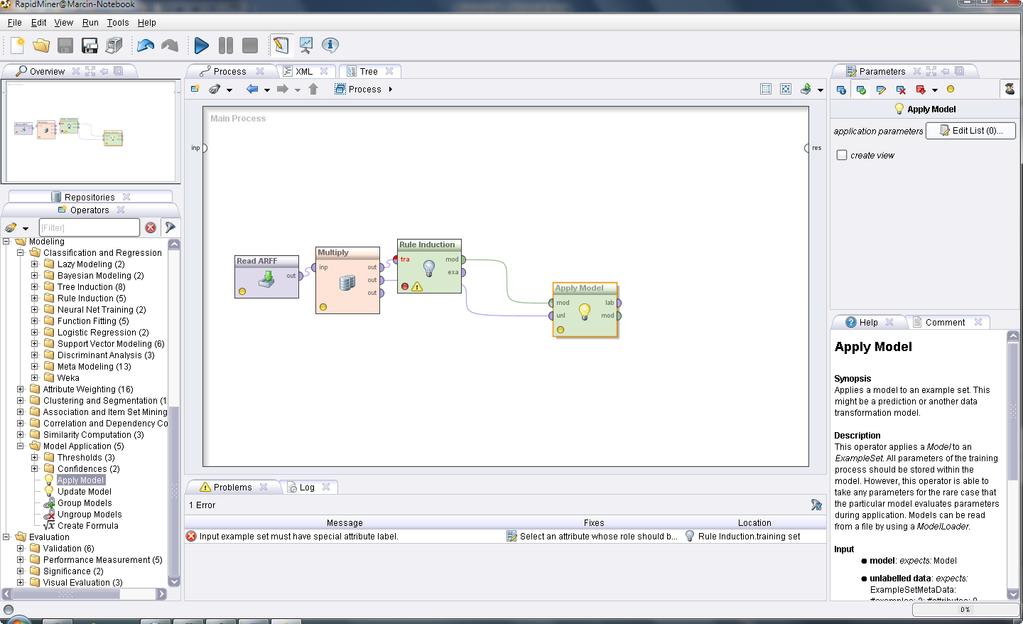Switch to Design perspective notepad icon
This screenshot has width=1023, height=624.
tap(281, 45)
